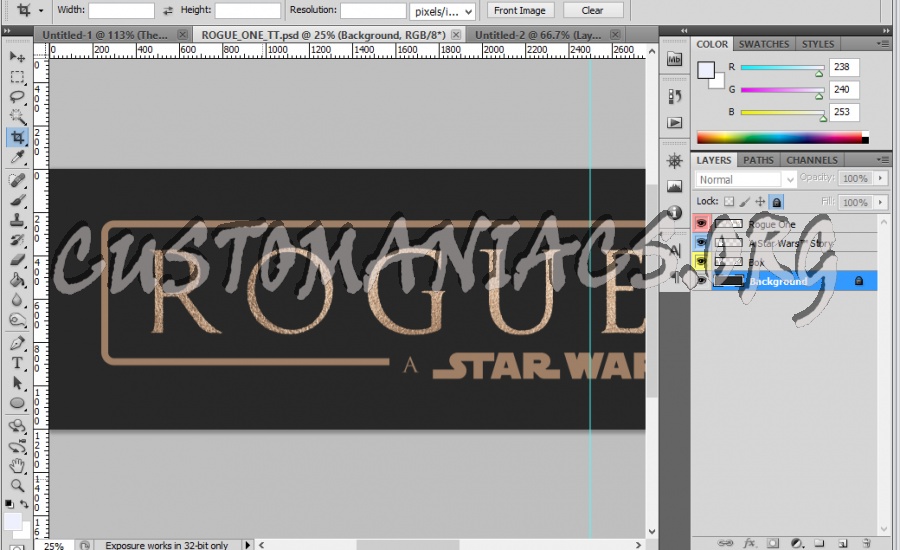
Task: Add a layer mask
Action: point(773,543)
